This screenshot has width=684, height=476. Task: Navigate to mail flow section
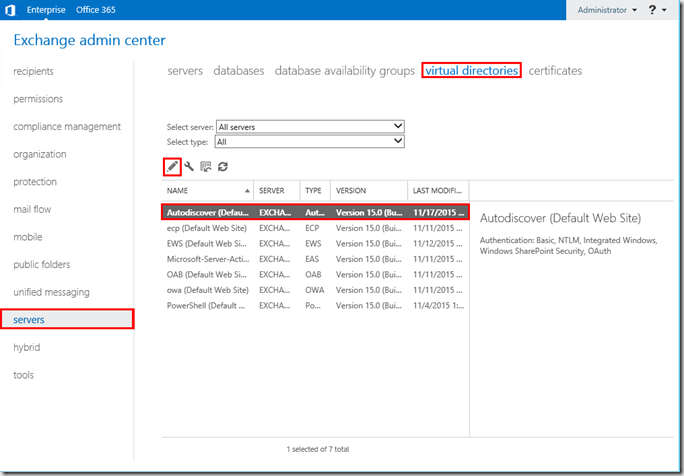click(x=32, y=210)
